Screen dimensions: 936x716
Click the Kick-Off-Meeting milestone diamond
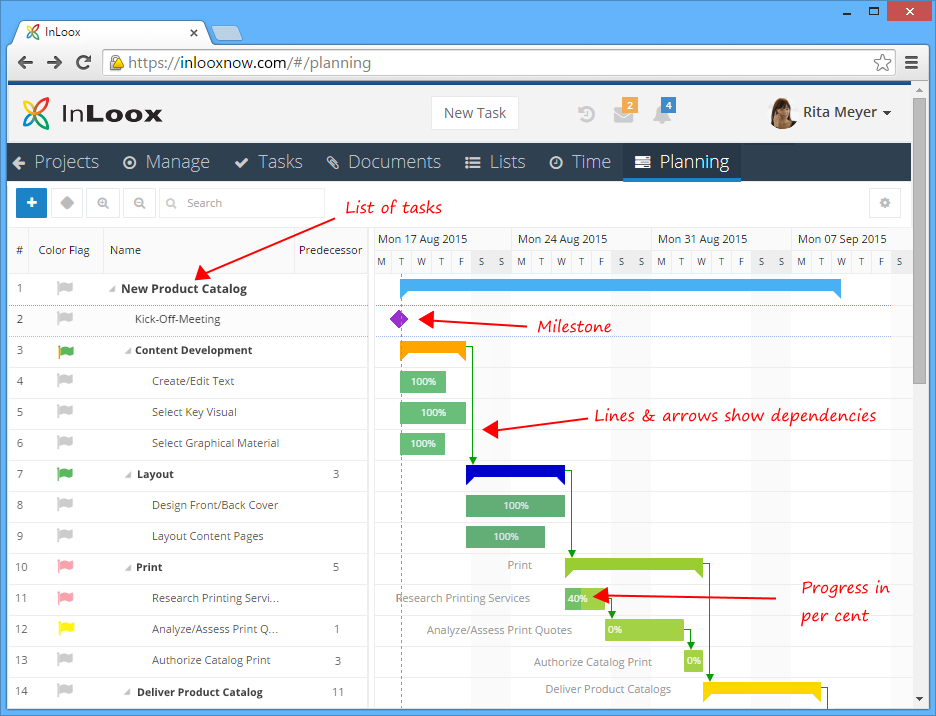[399, 319]
